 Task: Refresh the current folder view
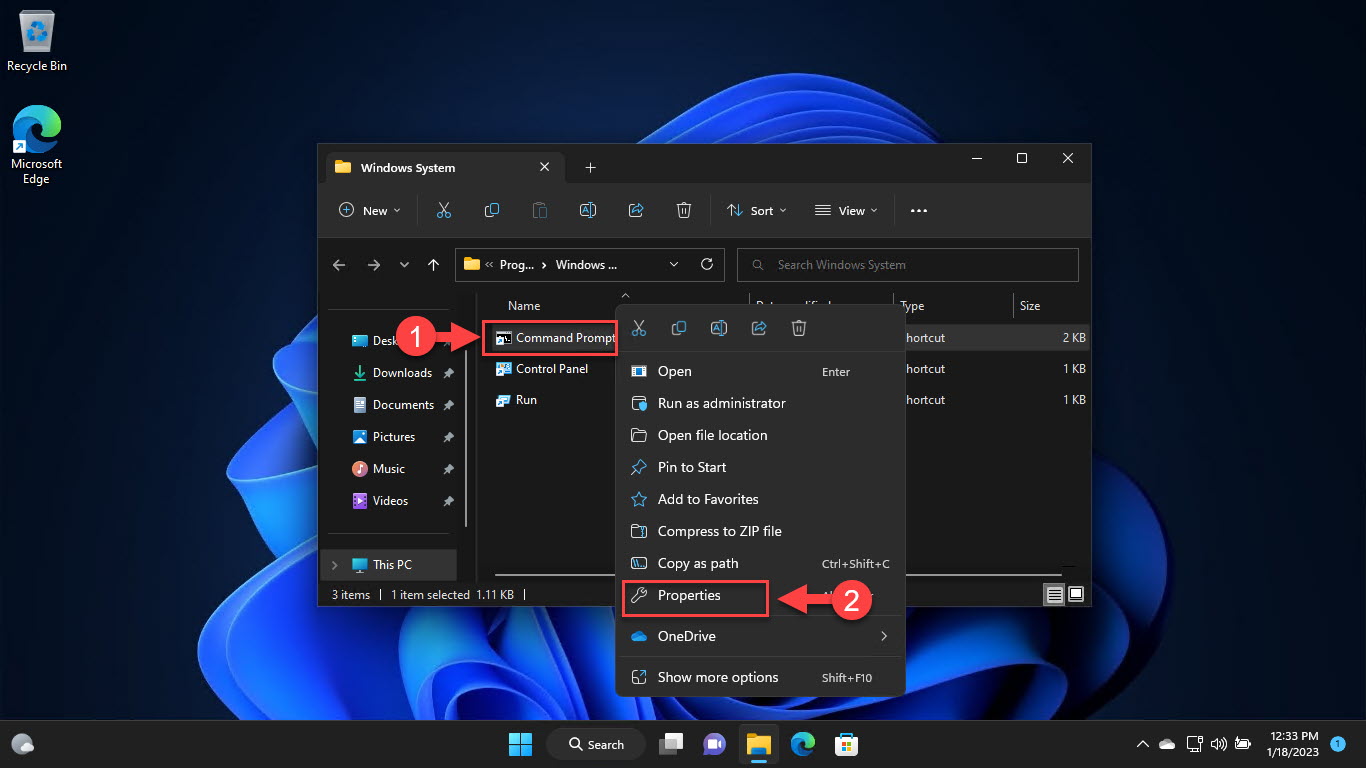[707, 265]
